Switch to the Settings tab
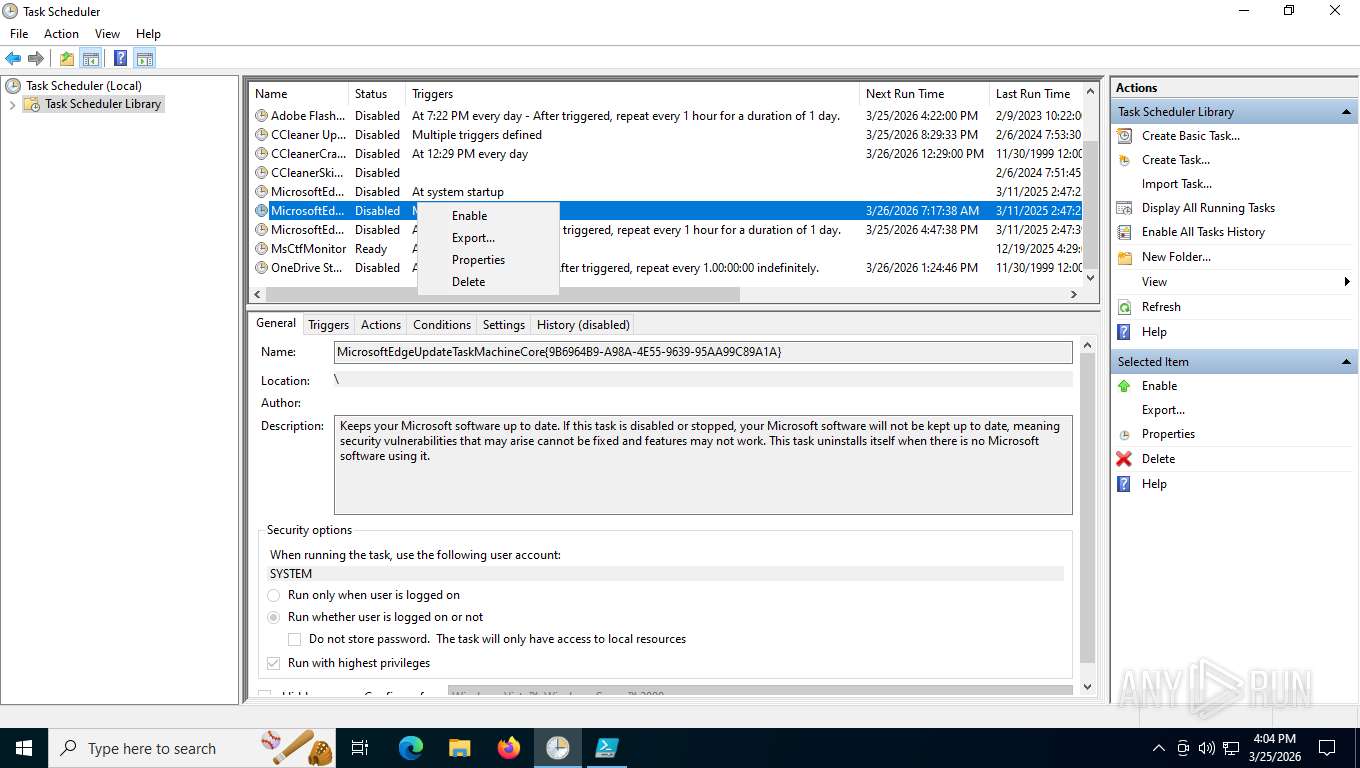Viewport: 1360px width, 768px height. [x=504, y=325]
